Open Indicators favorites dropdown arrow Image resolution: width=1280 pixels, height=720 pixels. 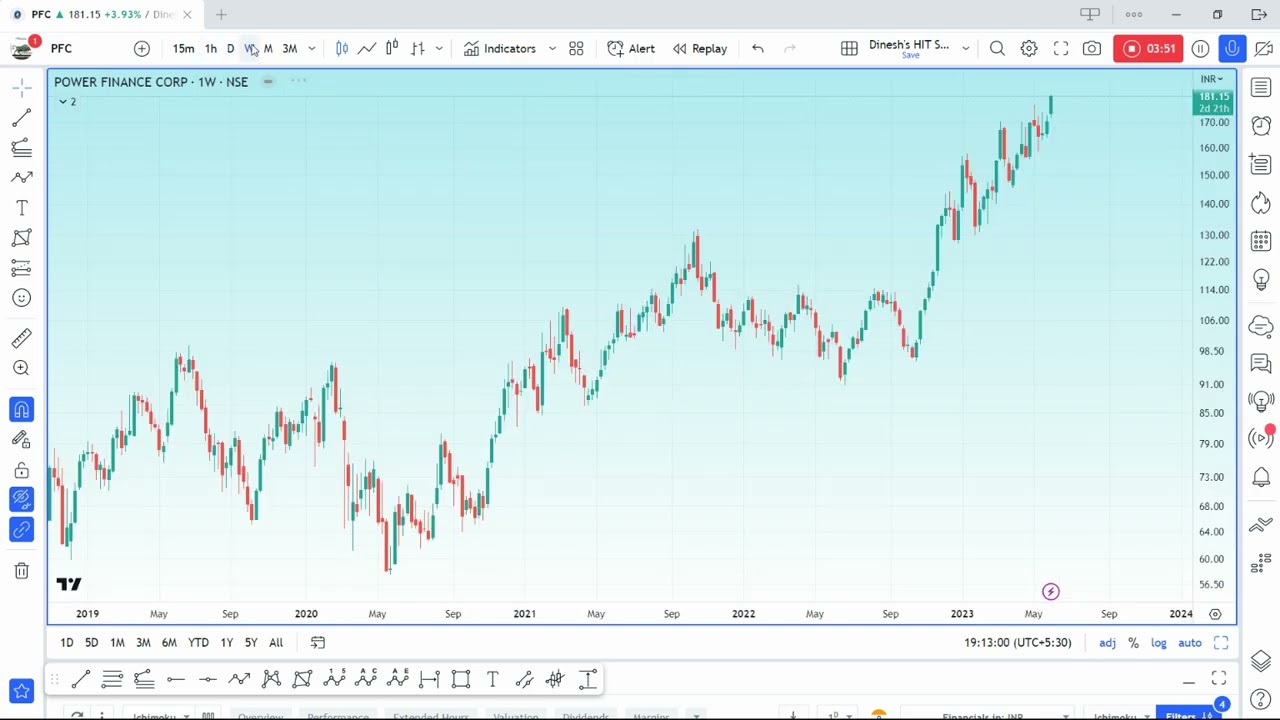552,48
